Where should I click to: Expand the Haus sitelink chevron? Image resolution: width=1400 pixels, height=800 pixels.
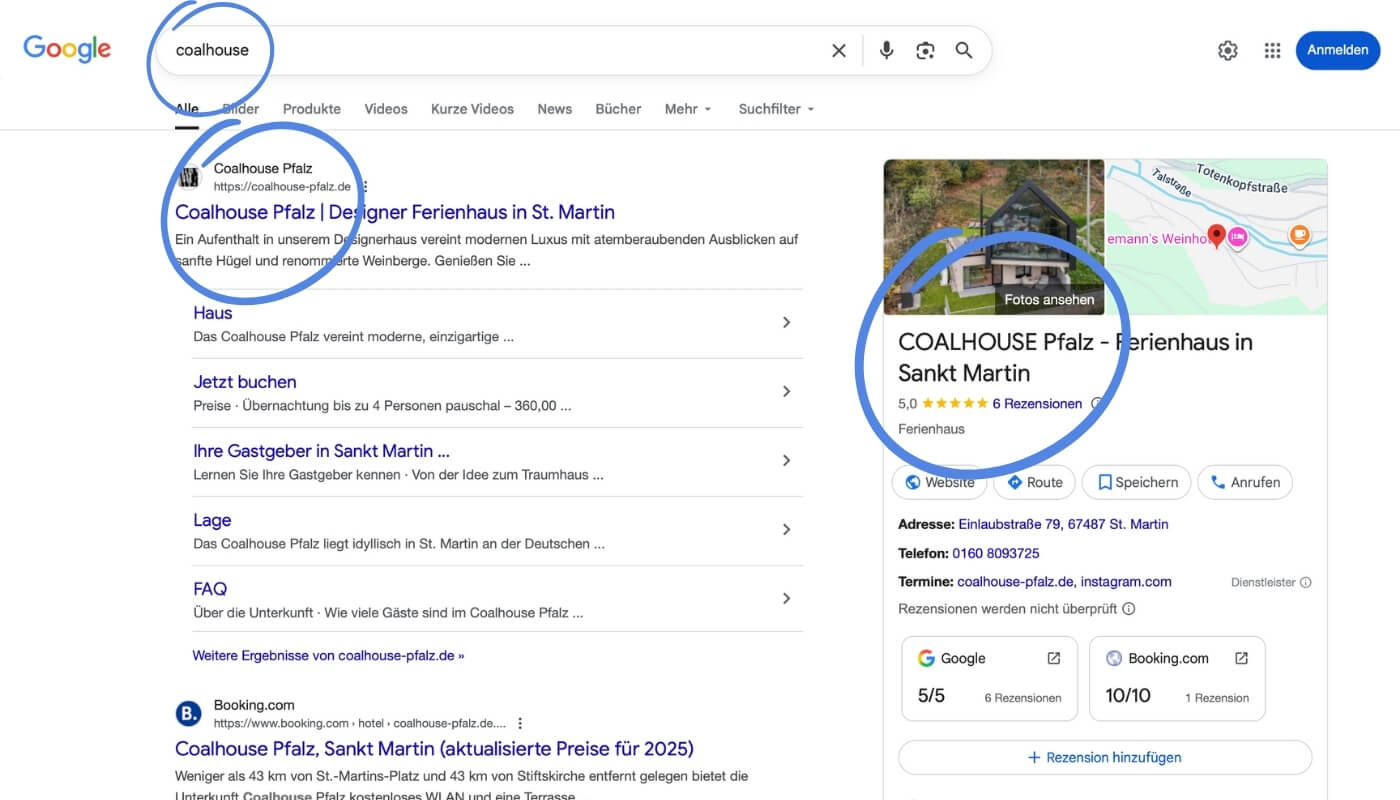click(786, 322)
